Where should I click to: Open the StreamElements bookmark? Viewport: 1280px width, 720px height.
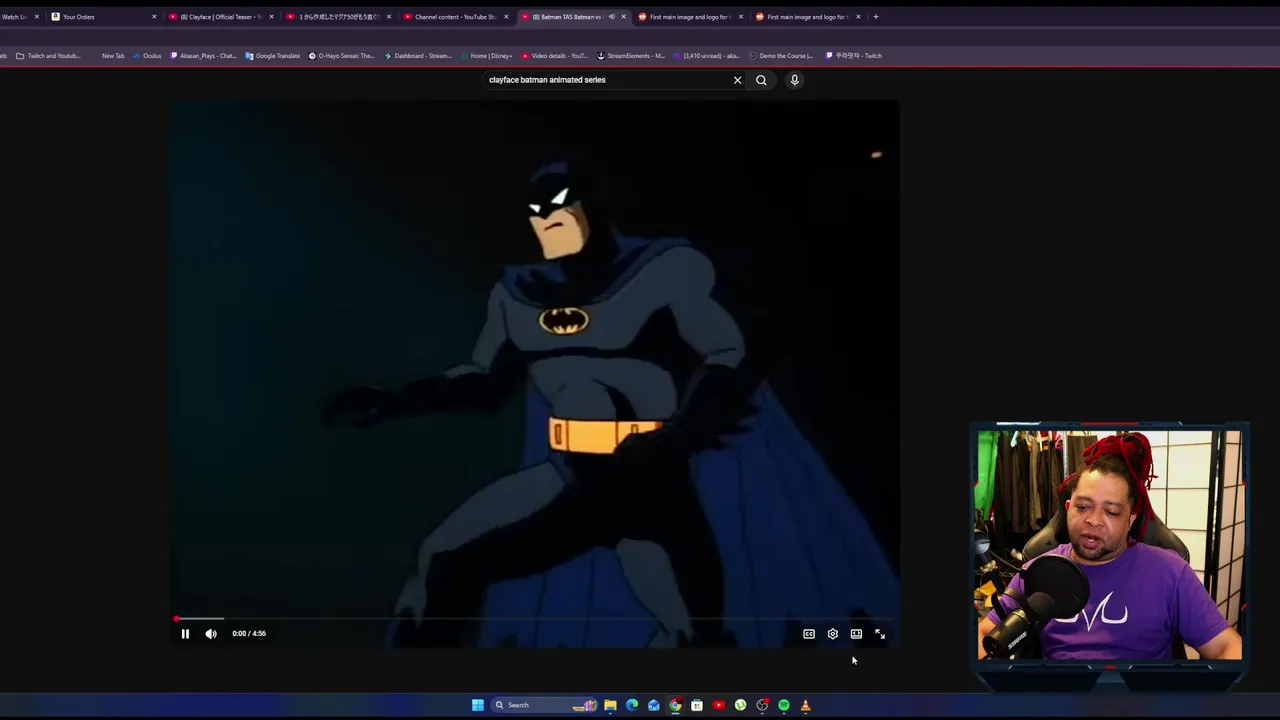[x=630, y=56]
